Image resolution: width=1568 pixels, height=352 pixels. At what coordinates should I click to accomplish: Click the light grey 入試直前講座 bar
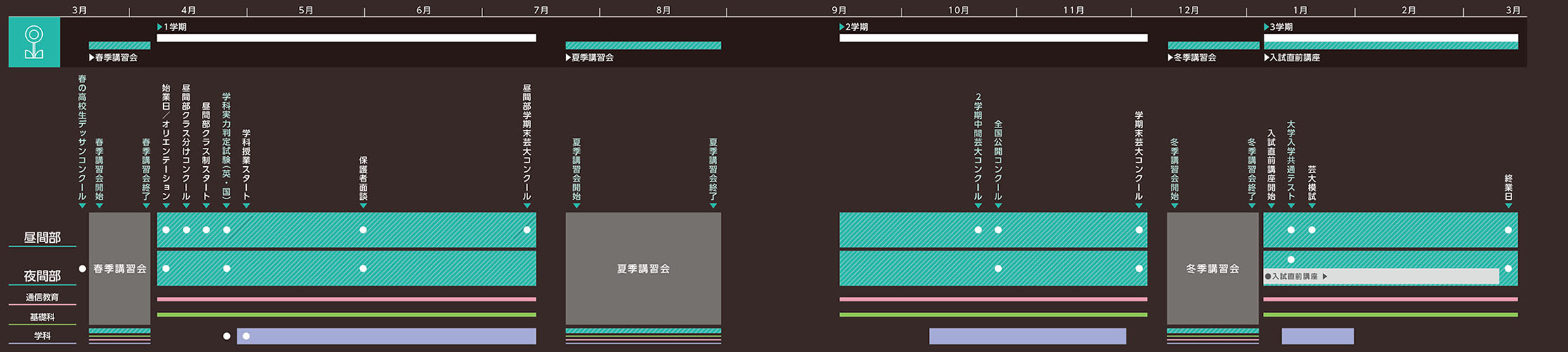1381,277
